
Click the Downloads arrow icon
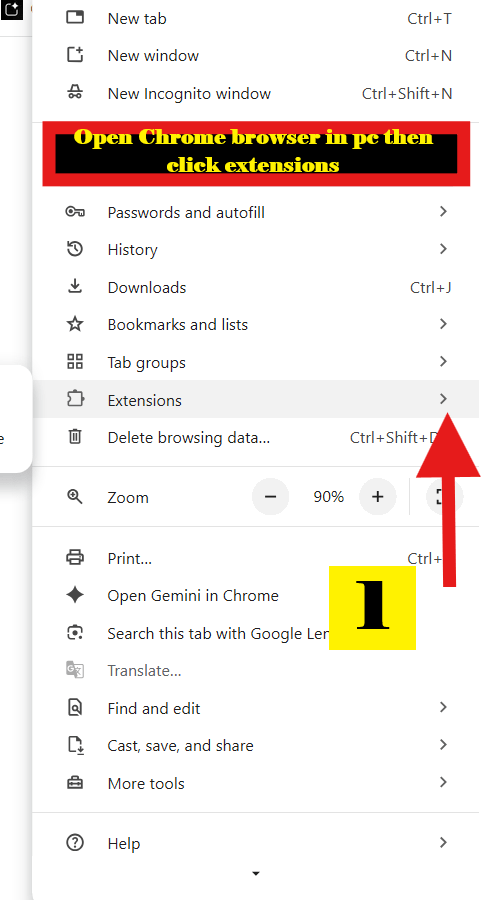(x=75, y=287)
